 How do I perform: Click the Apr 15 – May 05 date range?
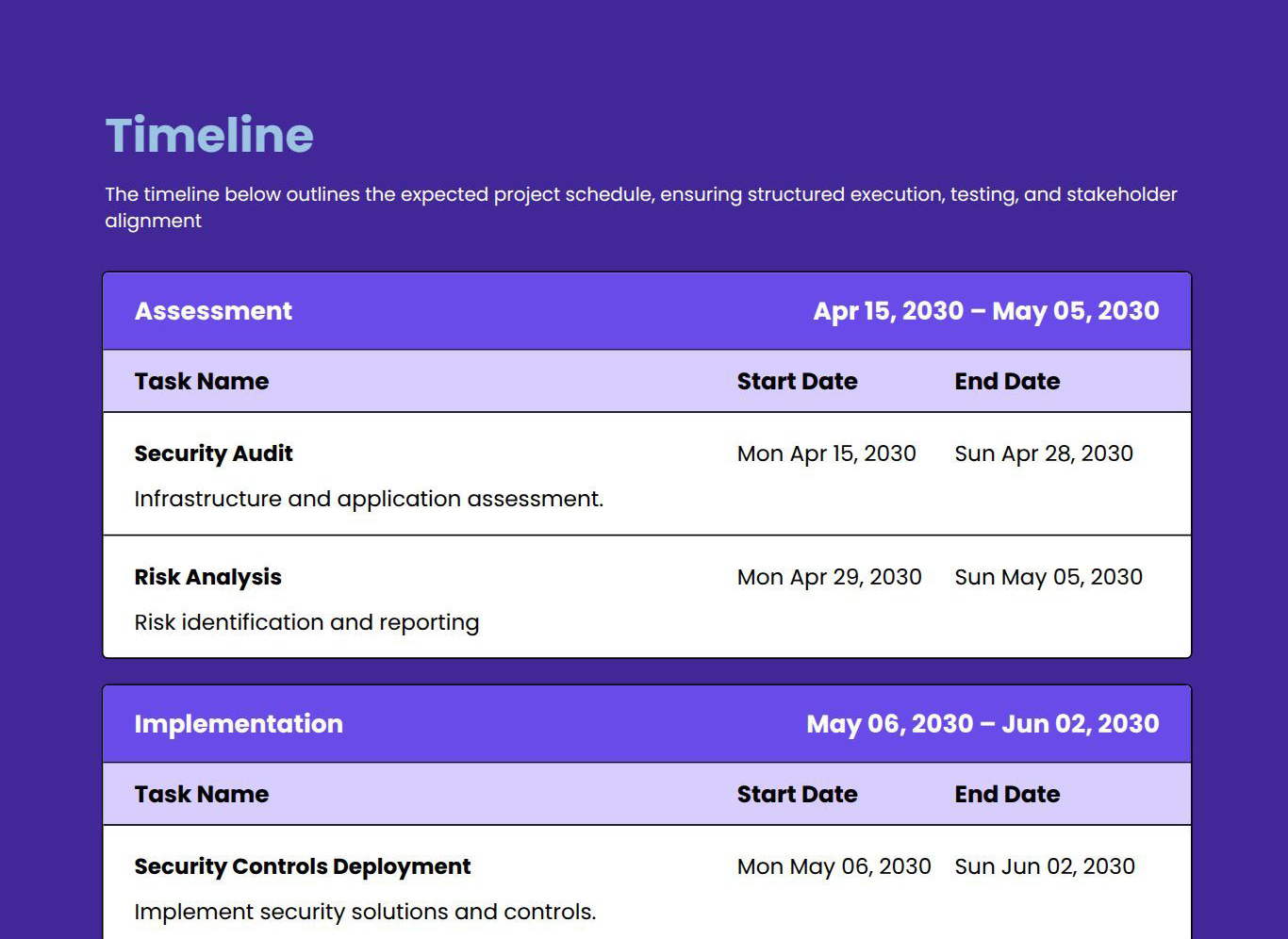[x=985, y=311]
